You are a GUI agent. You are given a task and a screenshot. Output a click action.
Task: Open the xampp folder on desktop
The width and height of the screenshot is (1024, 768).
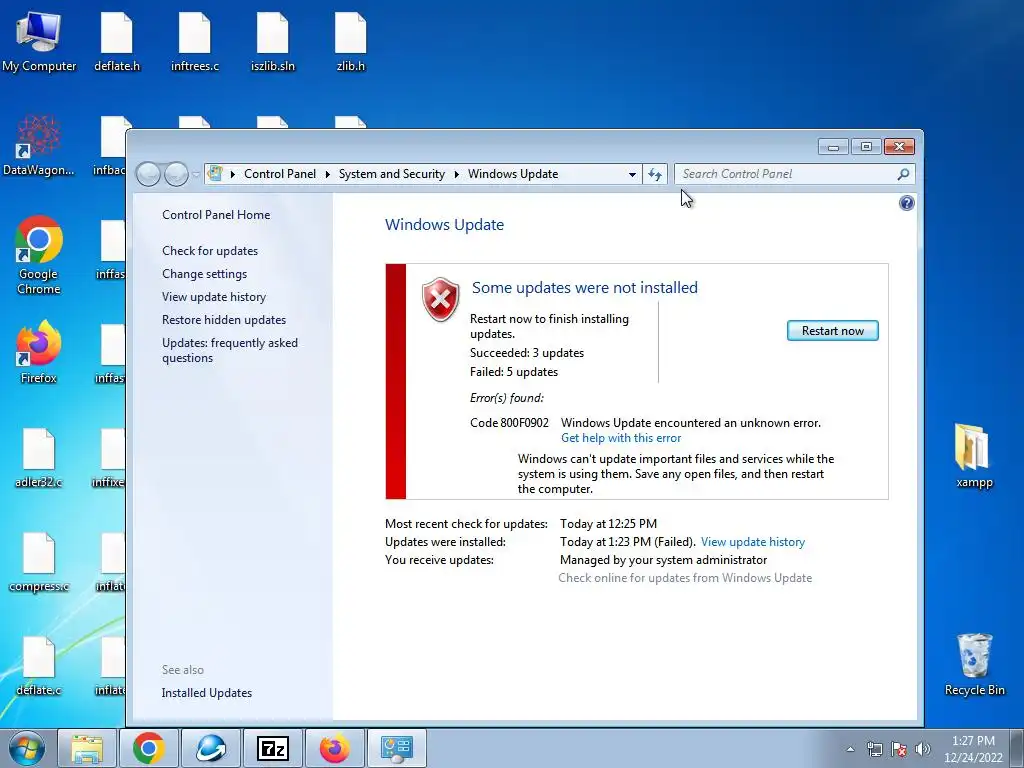(x=974, y=456)
